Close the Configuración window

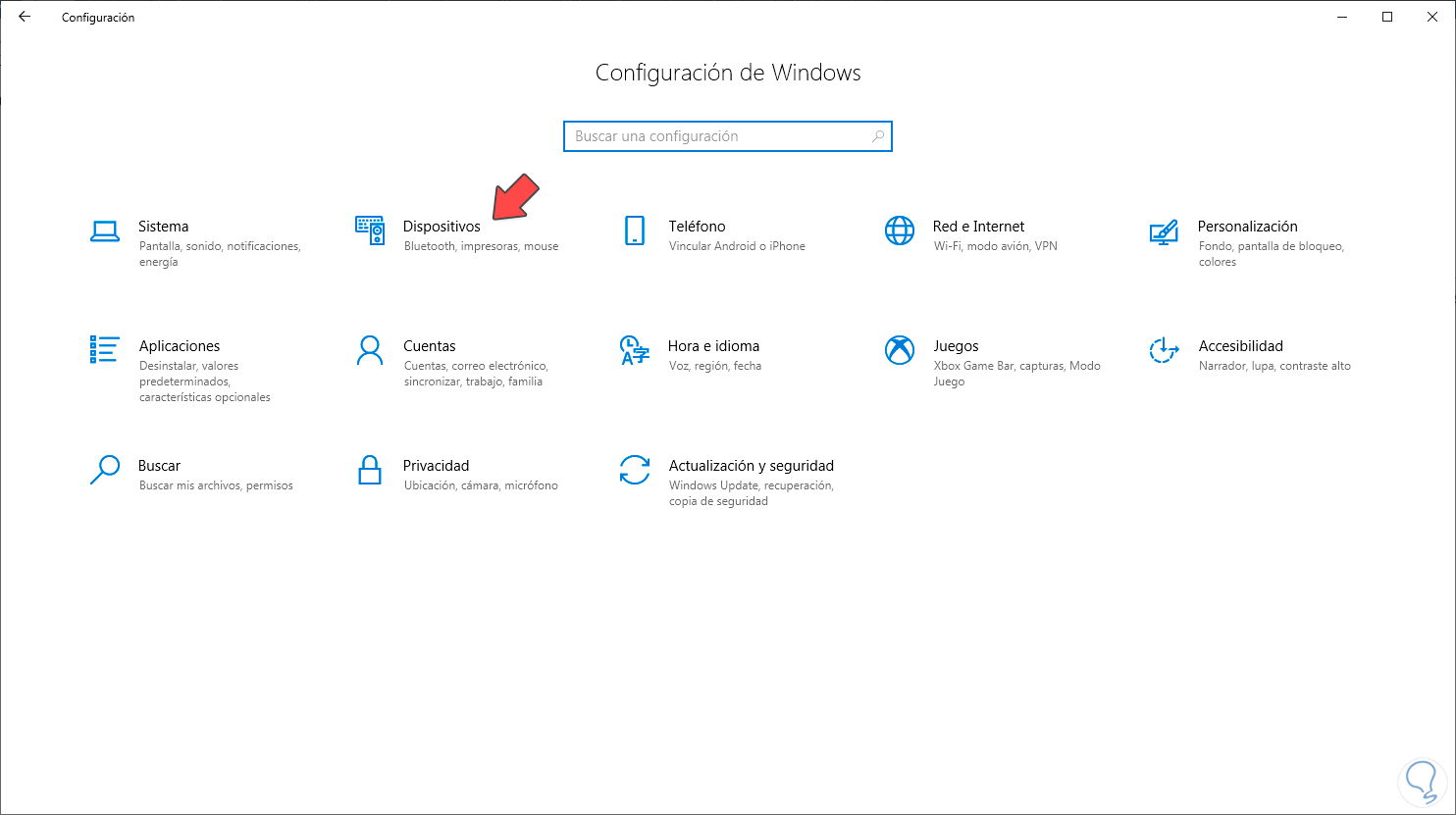(x=1432, y=17)
